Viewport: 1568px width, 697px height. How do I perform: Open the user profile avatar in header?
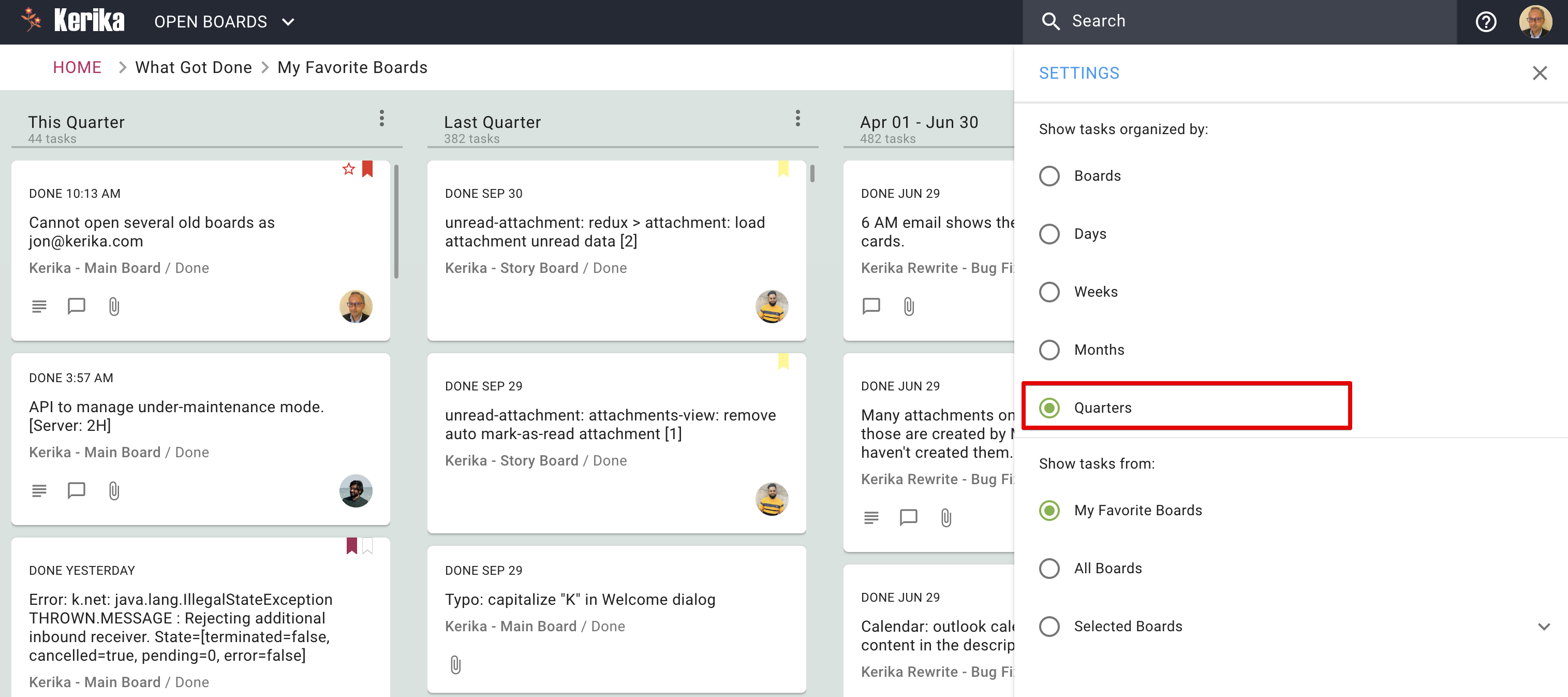1535,22
